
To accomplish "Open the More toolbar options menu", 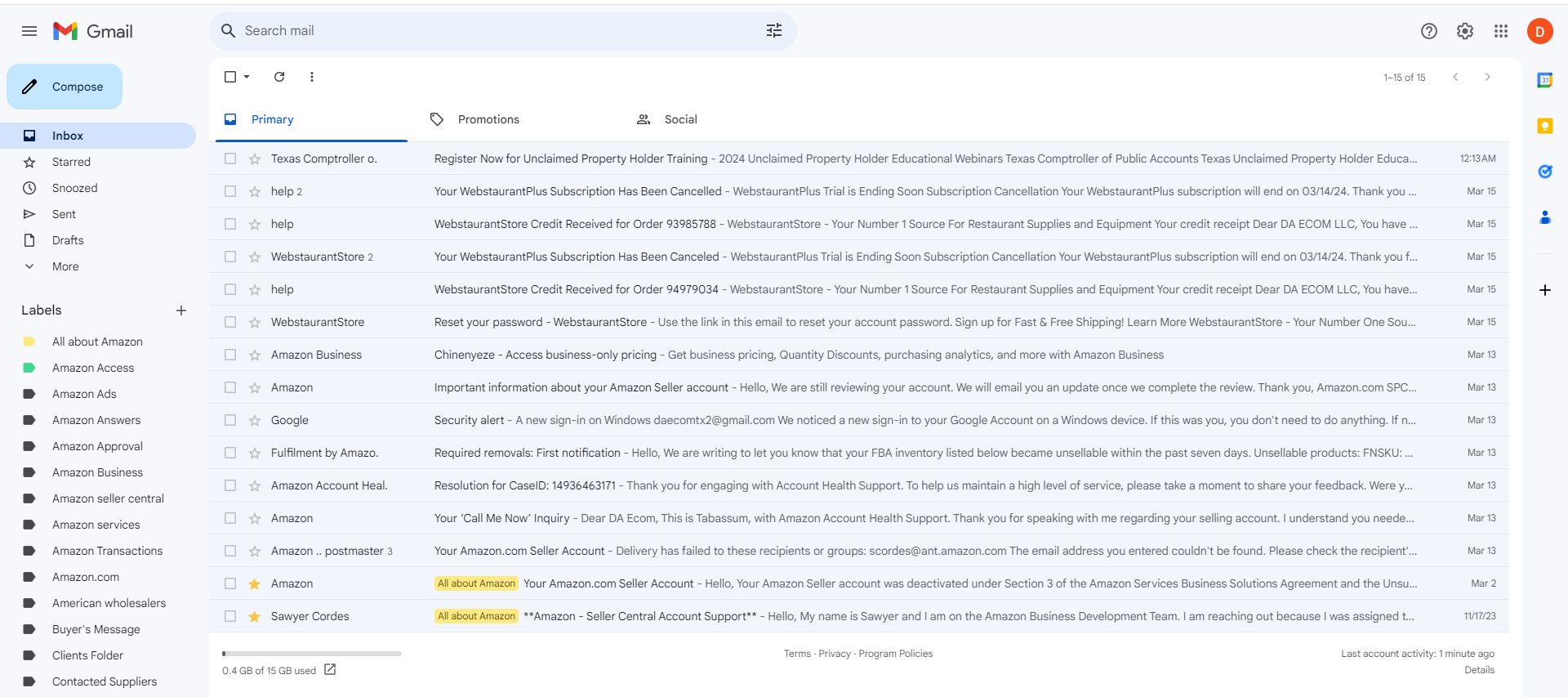I will (x=312, y=77).
